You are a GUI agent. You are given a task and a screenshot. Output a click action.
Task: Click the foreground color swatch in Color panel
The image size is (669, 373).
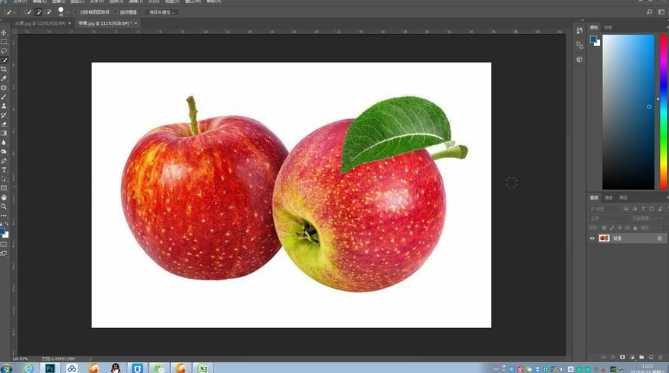[593, 39]
